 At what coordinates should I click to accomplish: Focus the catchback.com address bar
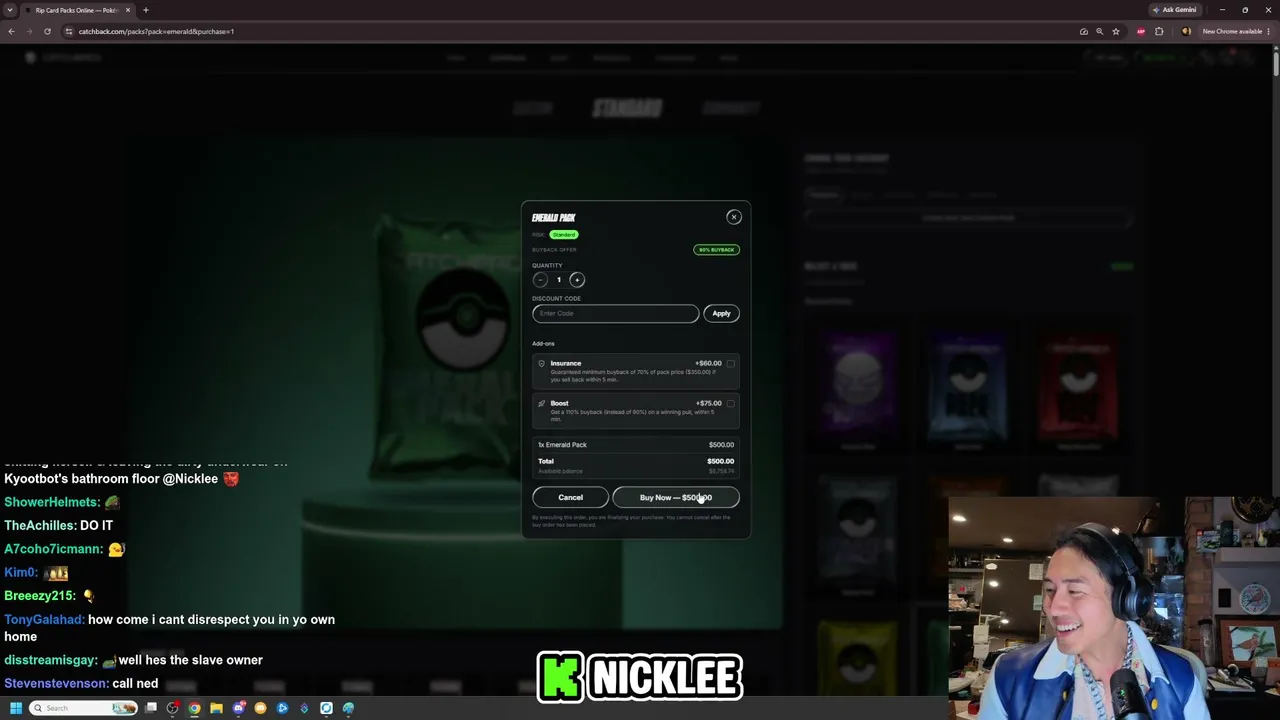(570, 31)
